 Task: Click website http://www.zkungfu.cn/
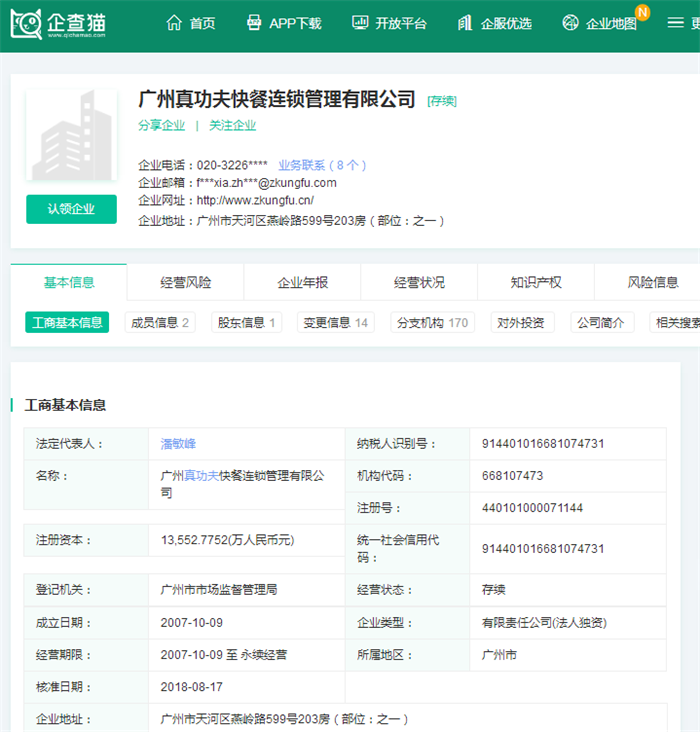click(x=255, y=200)
